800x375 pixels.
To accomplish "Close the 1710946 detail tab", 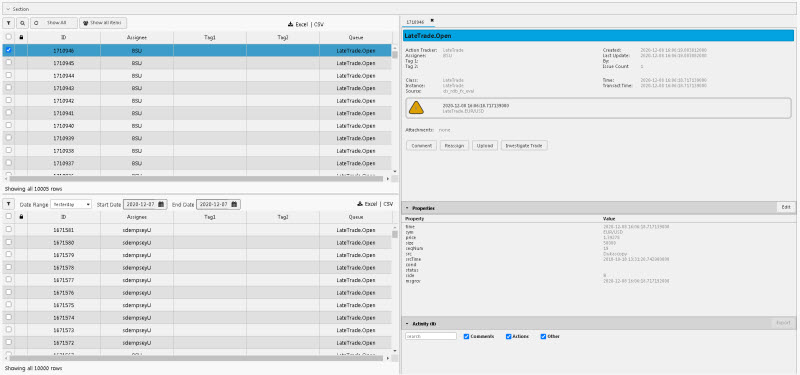I will pos(432,20).
